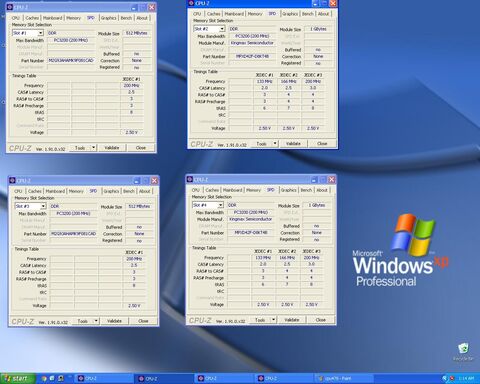Click Validate in the Slot #1 window

point(112,148)
